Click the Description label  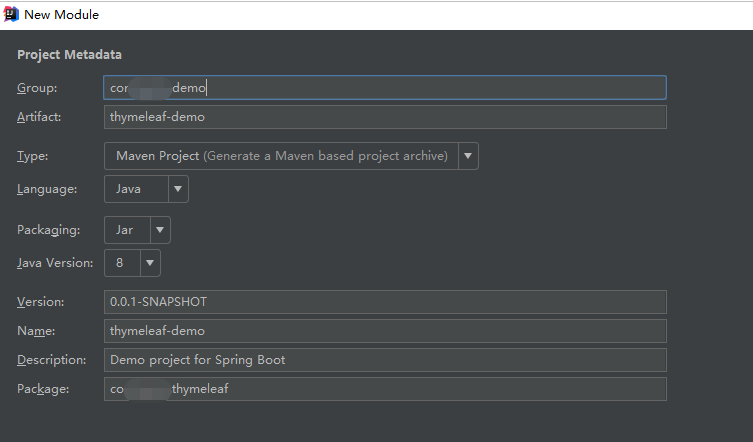click(52, 360)
